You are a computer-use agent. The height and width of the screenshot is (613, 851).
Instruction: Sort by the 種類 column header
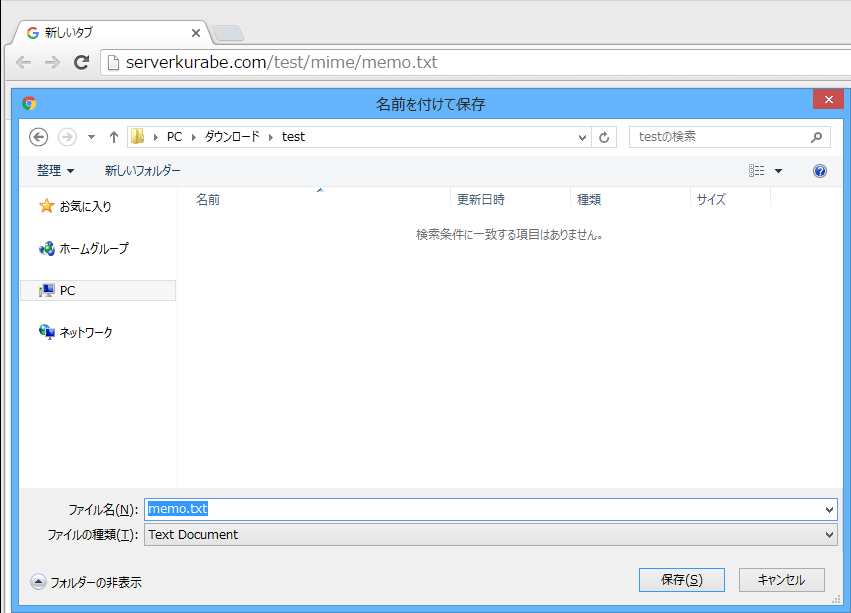click(x=631, y=199)
